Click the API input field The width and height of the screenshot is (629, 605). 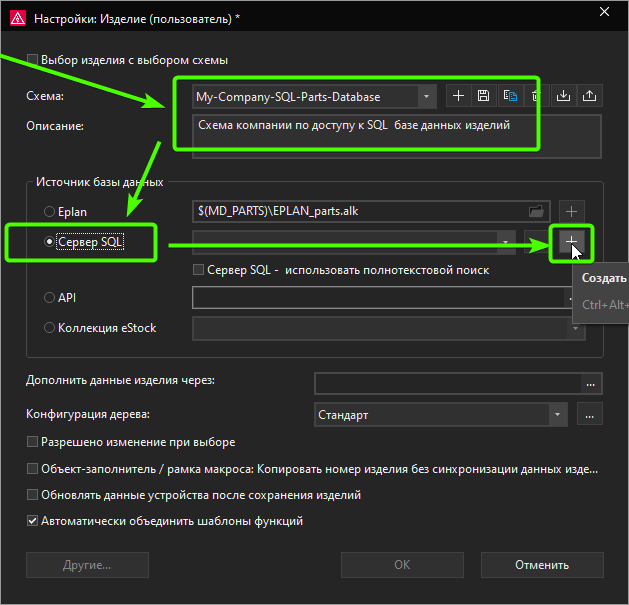[x=381, y=297]
